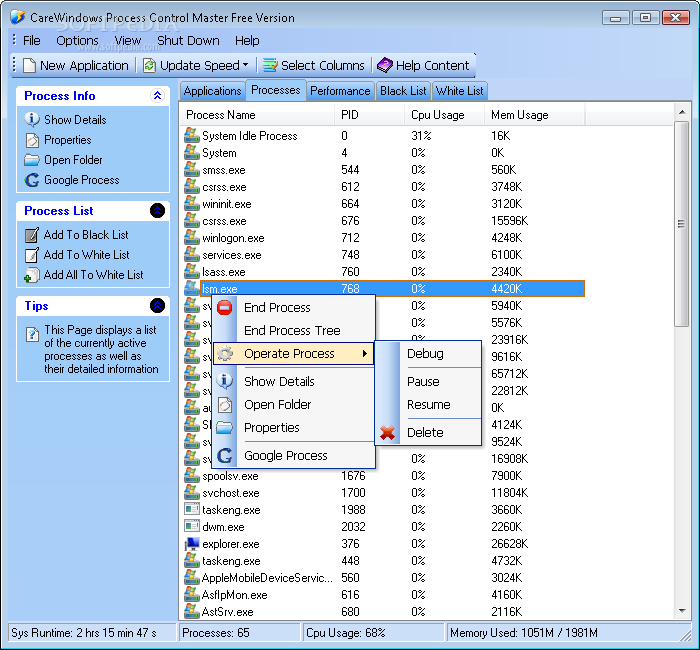
Task: Click the New Application page icon
Action: pyautogui.click(x=29, y=65)
